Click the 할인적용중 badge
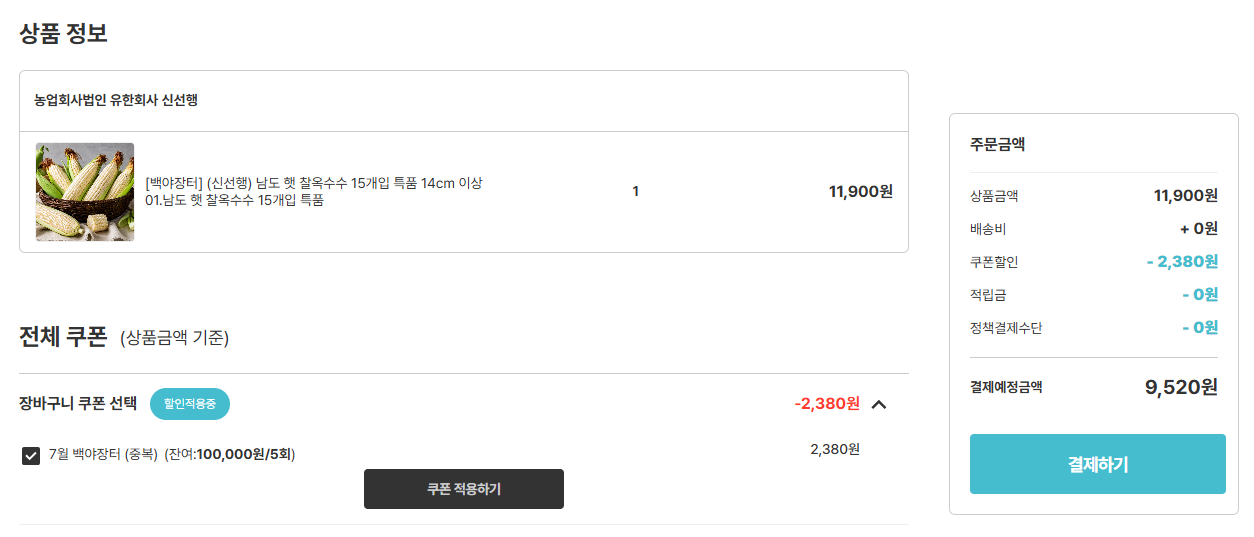Image resolution: width=1254 pixels, height=537 pixels. [190, 404]
